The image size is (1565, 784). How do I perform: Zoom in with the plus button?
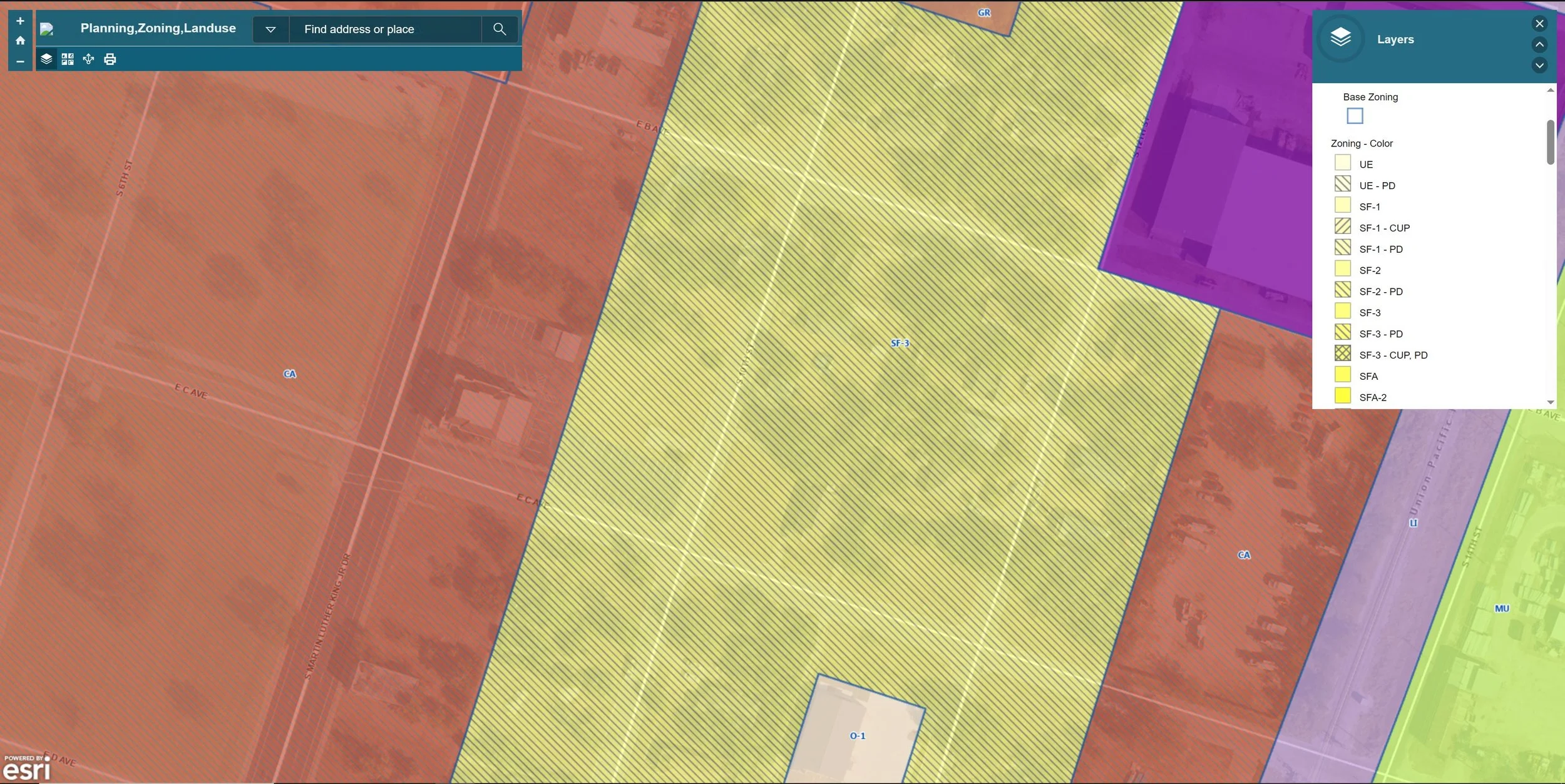pyautogui.click(x=20, y=21)
